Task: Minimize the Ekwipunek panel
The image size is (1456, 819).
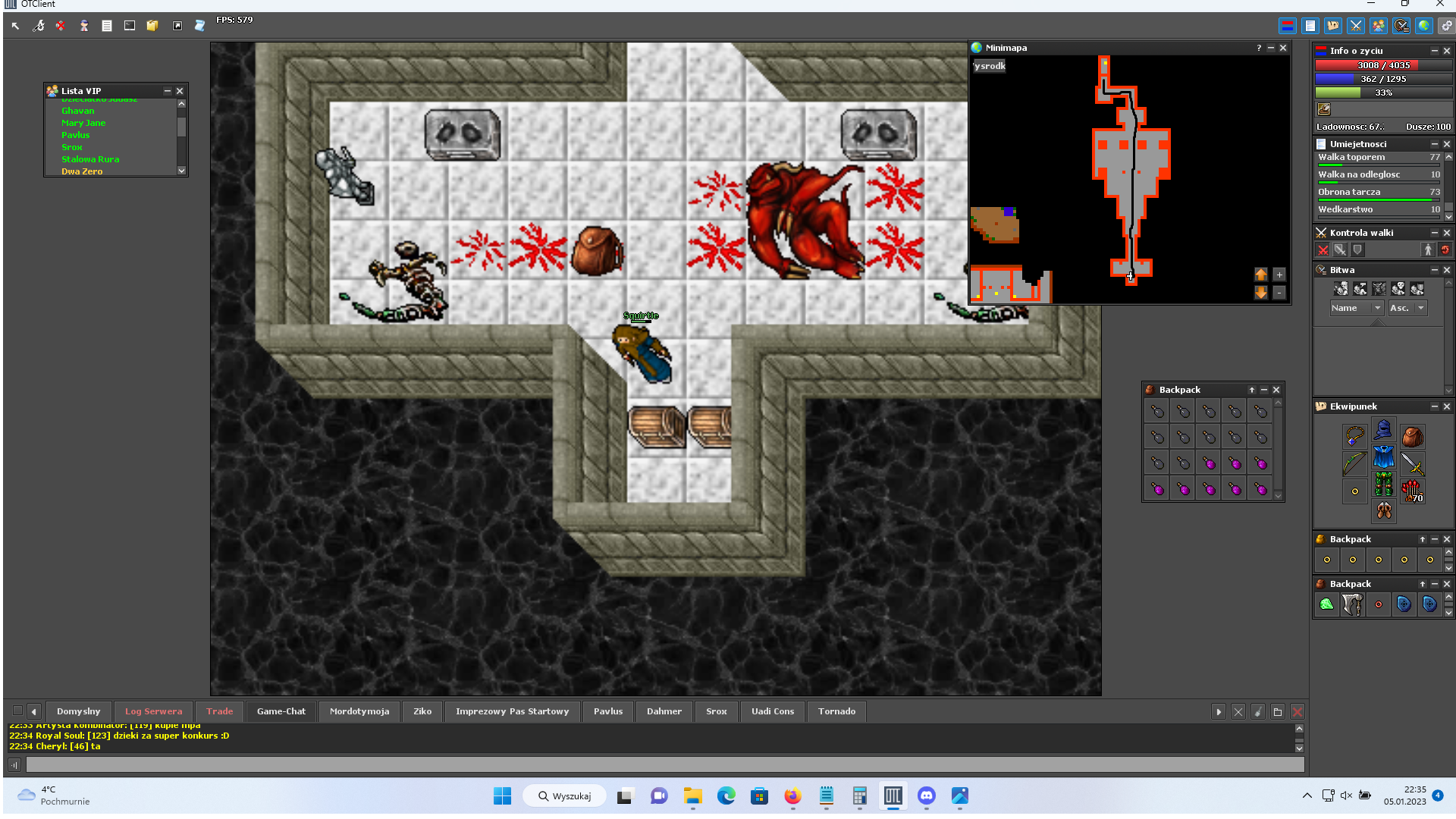Action: 1434,406
